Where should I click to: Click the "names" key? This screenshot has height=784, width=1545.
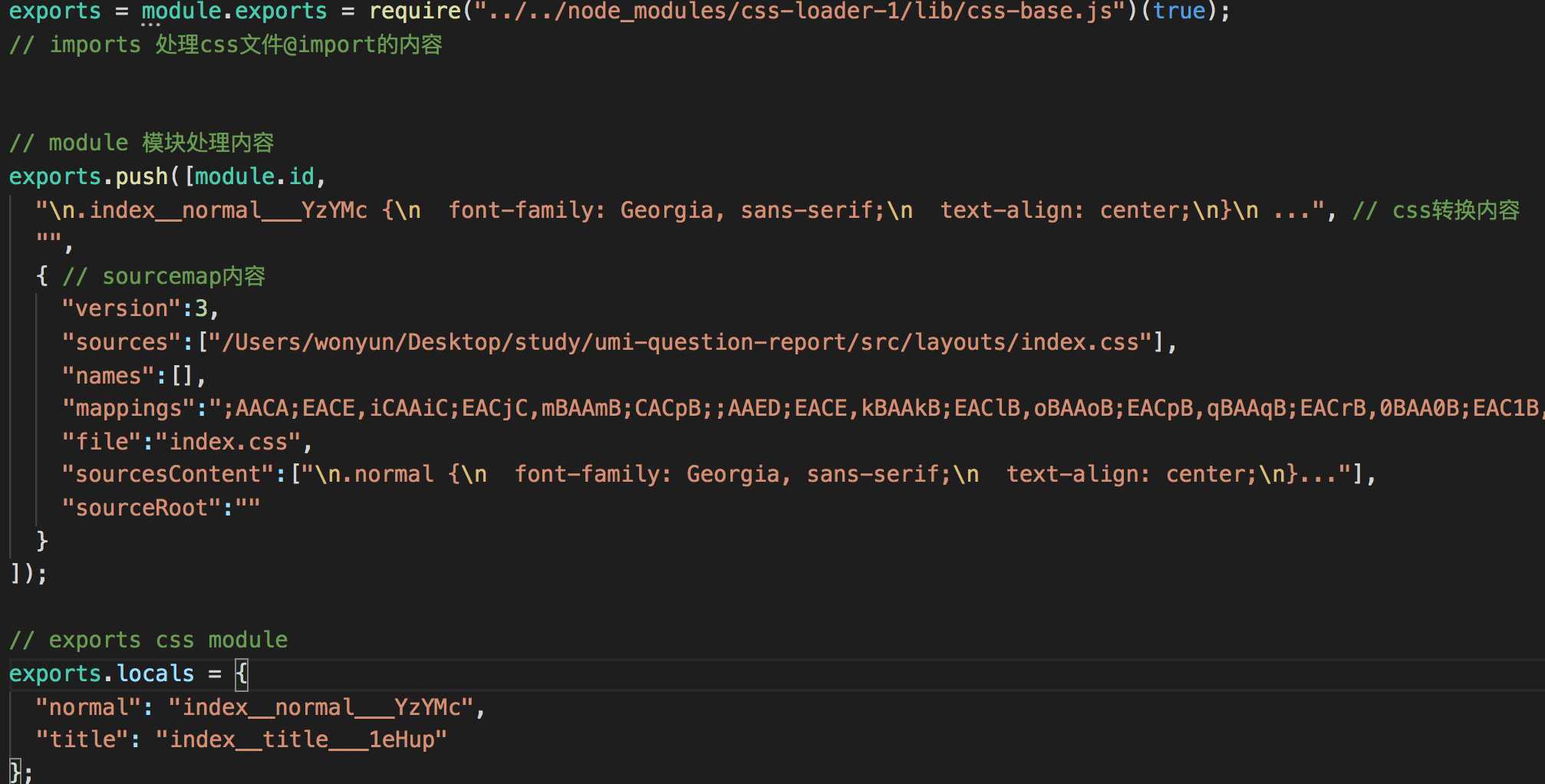point(108,376)
